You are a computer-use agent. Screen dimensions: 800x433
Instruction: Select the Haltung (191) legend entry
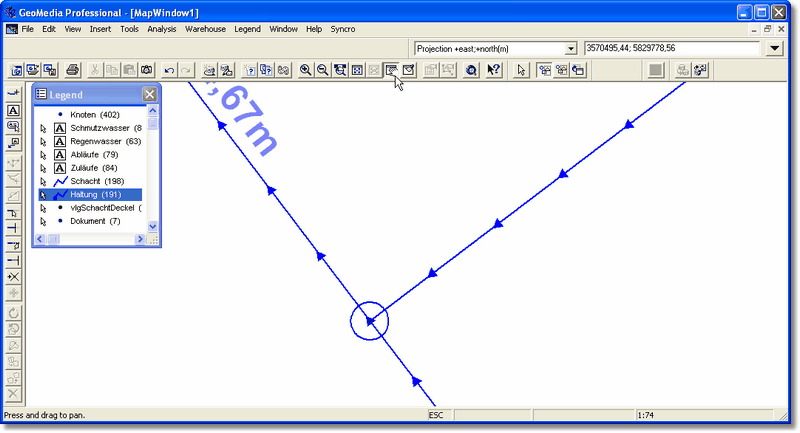[96, 194]
